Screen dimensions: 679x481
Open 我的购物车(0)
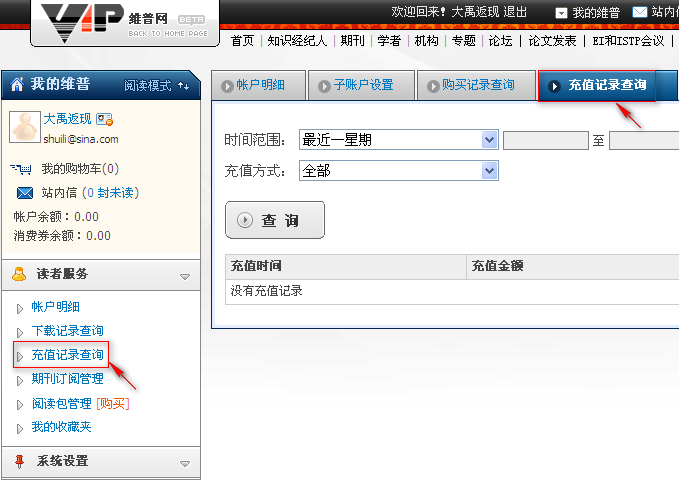click(80, 168)
